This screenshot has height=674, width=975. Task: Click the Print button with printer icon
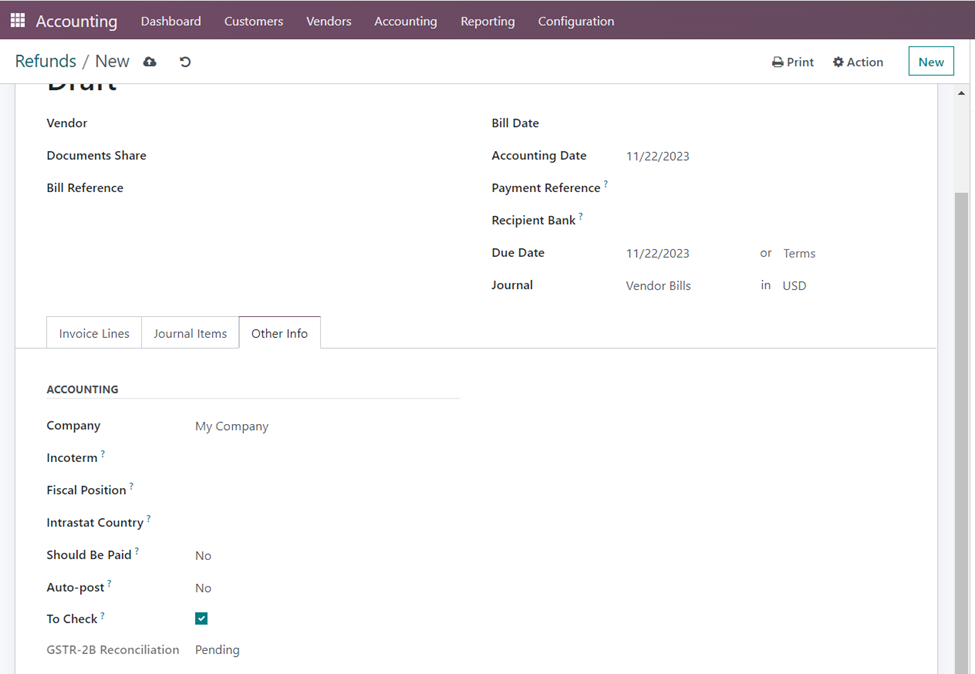[x=793, y=62]
